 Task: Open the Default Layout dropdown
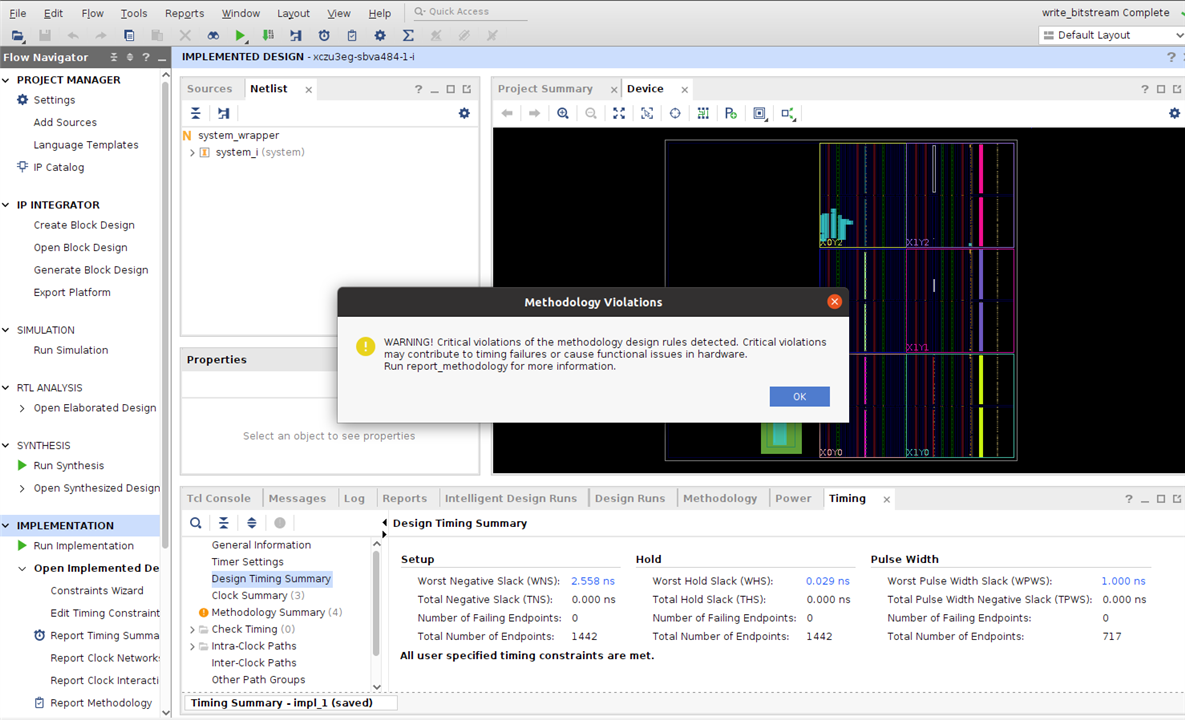(x=1111, y=36)
